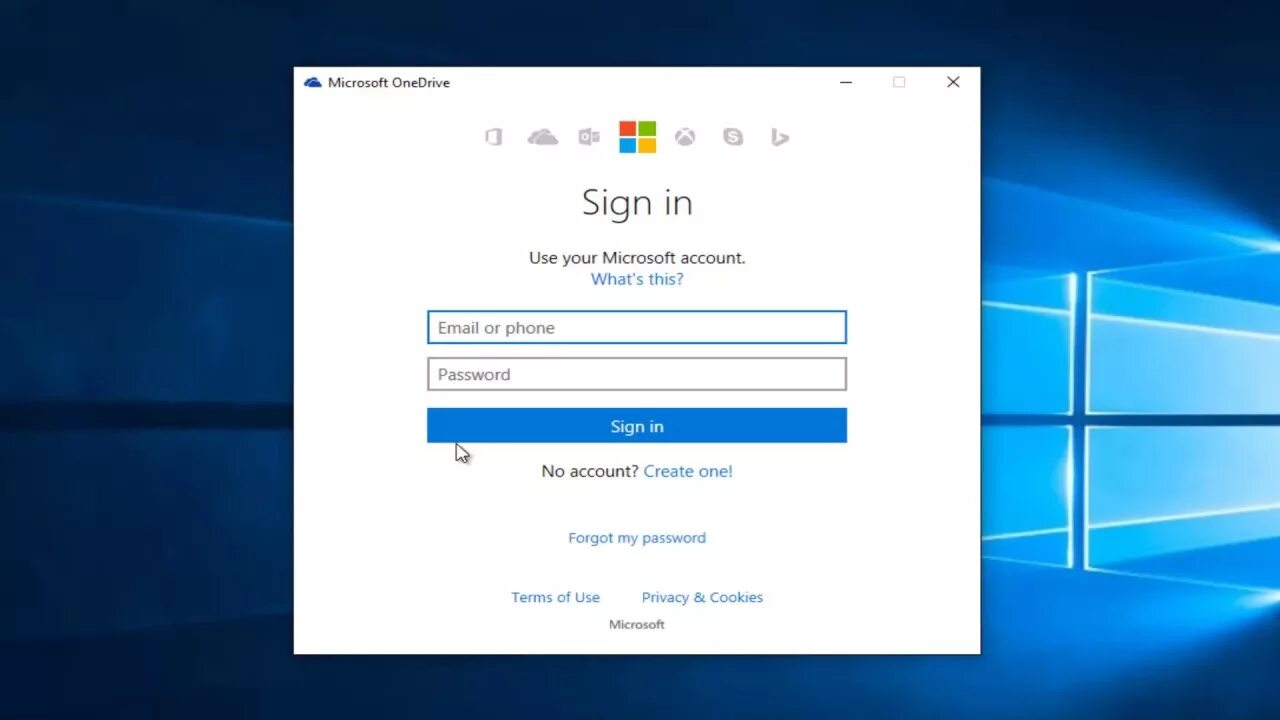Click the Outlook icon in service row

(x=589, y=137)
